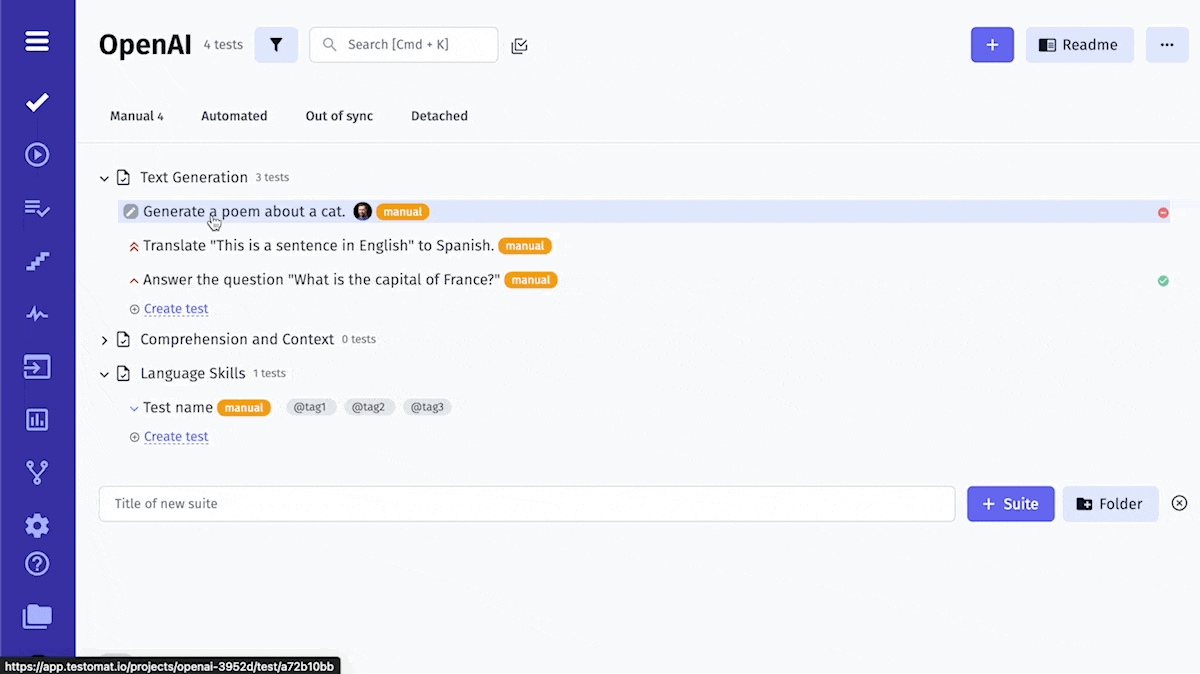Click Create test link under Text Generation
This screenshot has height=674, width=1200.
point(176,309)
